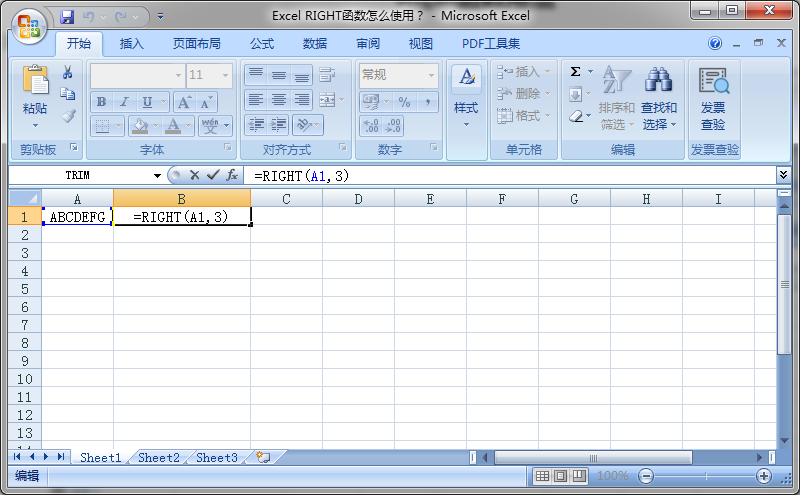Click the accounting currency format icon
The width and height of the screenshot is (800, 495).
point(372,102)
